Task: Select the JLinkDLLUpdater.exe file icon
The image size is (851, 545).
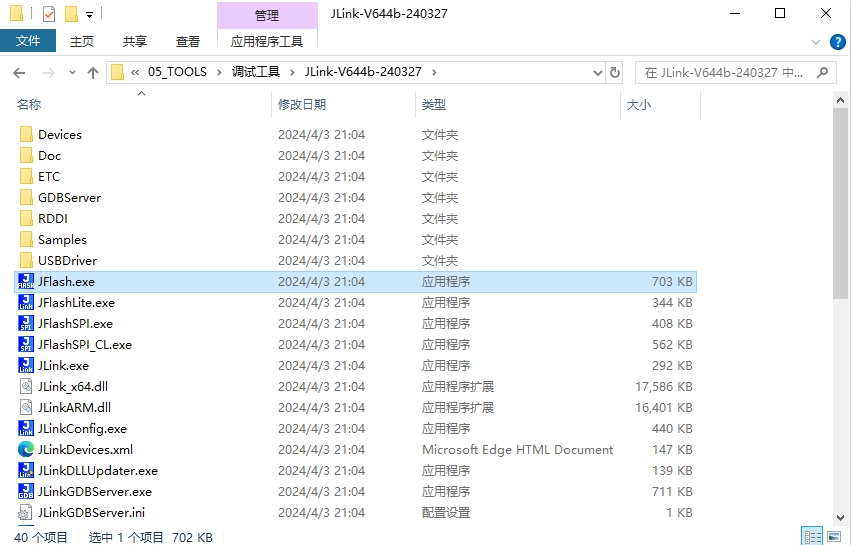Action: point(26,470)
